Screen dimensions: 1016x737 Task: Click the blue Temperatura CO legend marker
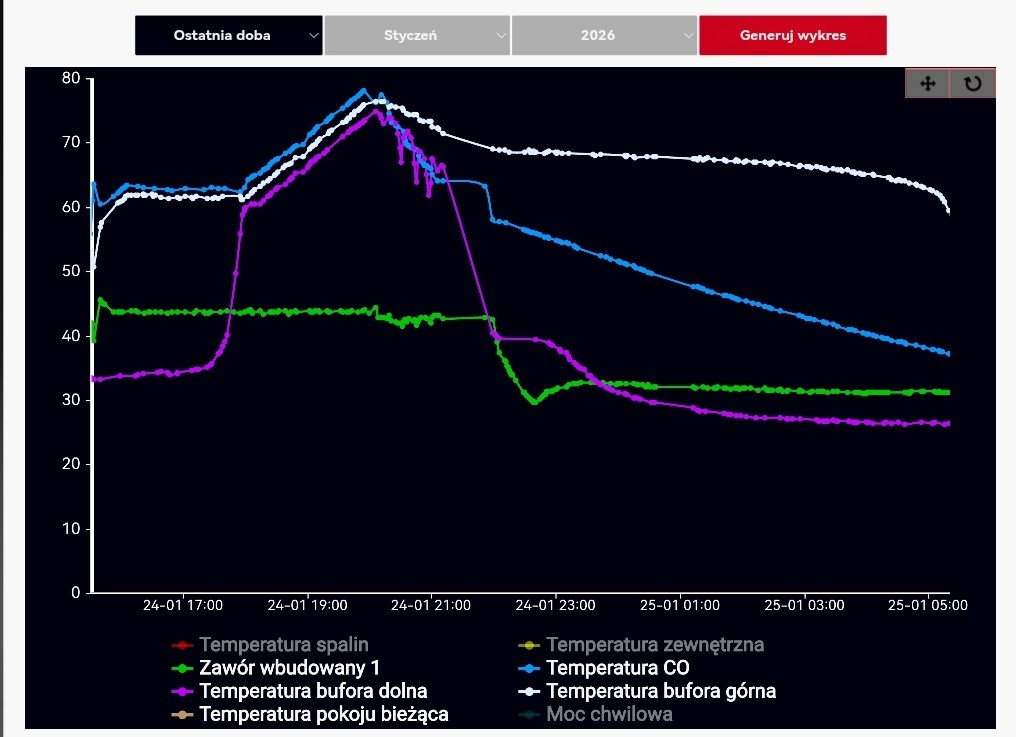[x=529, y=668]
